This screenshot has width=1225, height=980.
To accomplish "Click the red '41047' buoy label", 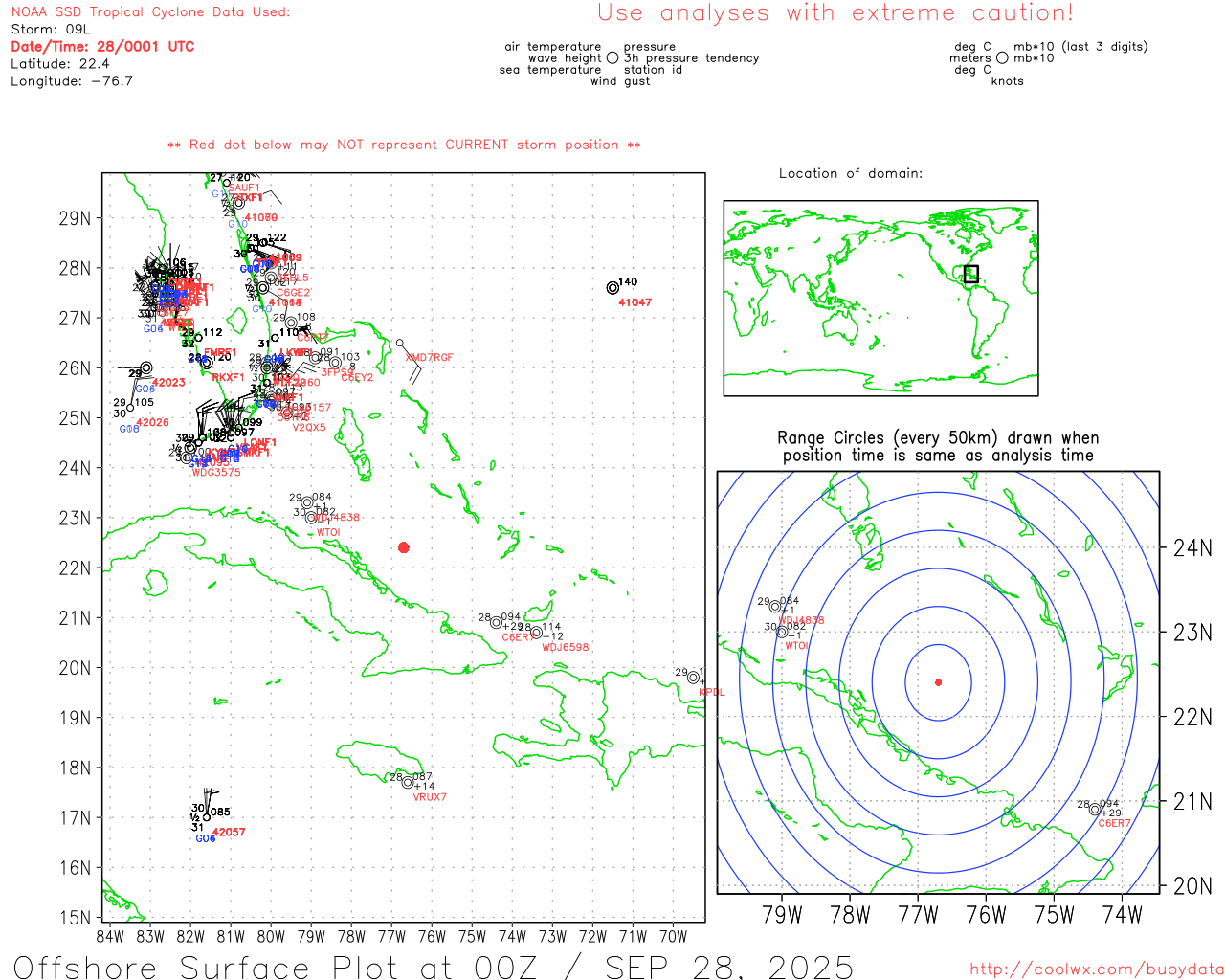I will coord(635,302).
